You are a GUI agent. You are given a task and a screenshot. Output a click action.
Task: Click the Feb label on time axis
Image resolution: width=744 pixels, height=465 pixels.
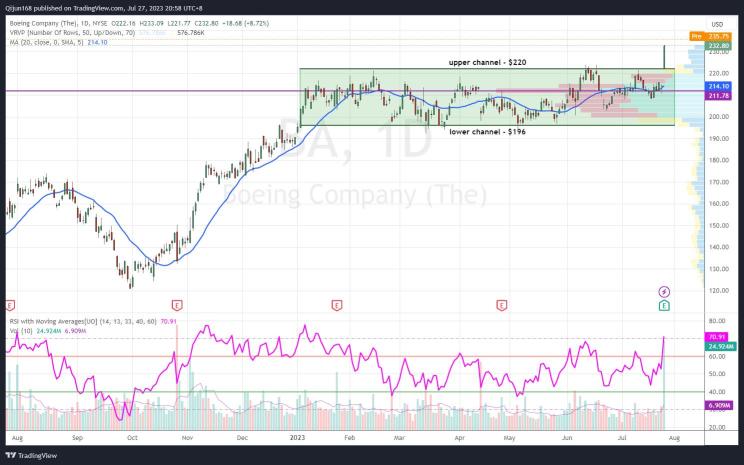[349, 438]
